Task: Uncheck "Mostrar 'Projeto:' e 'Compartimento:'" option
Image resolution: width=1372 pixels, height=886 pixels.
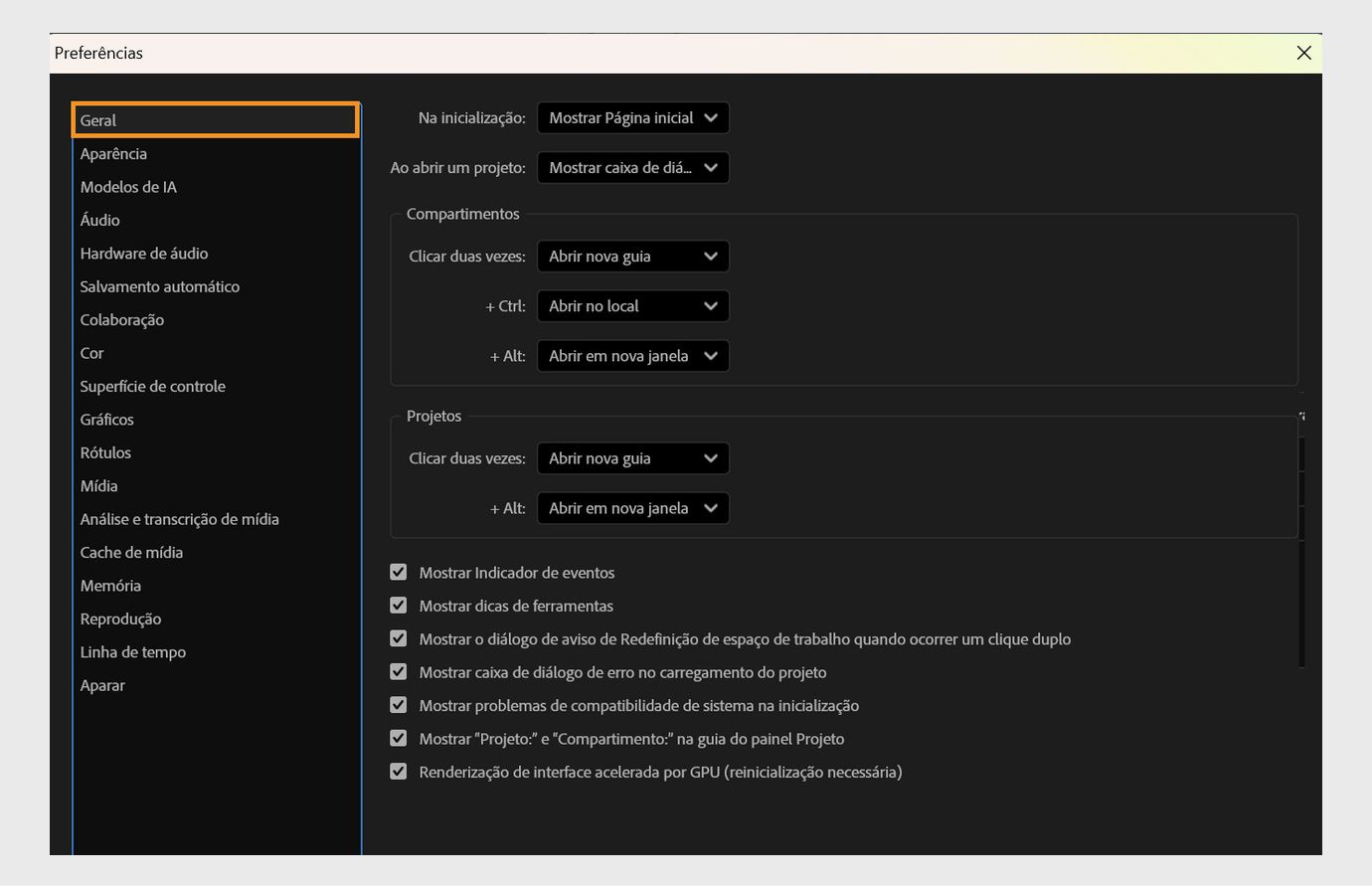Action: coord(398,738)
